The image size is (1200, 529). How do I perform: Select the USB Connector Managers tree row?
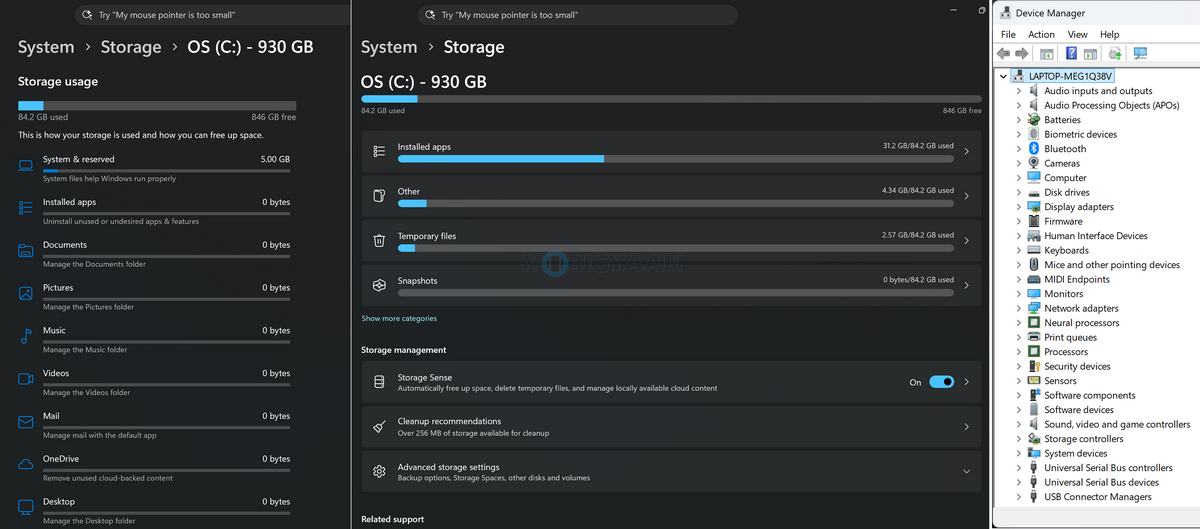tap(1098, 497)
